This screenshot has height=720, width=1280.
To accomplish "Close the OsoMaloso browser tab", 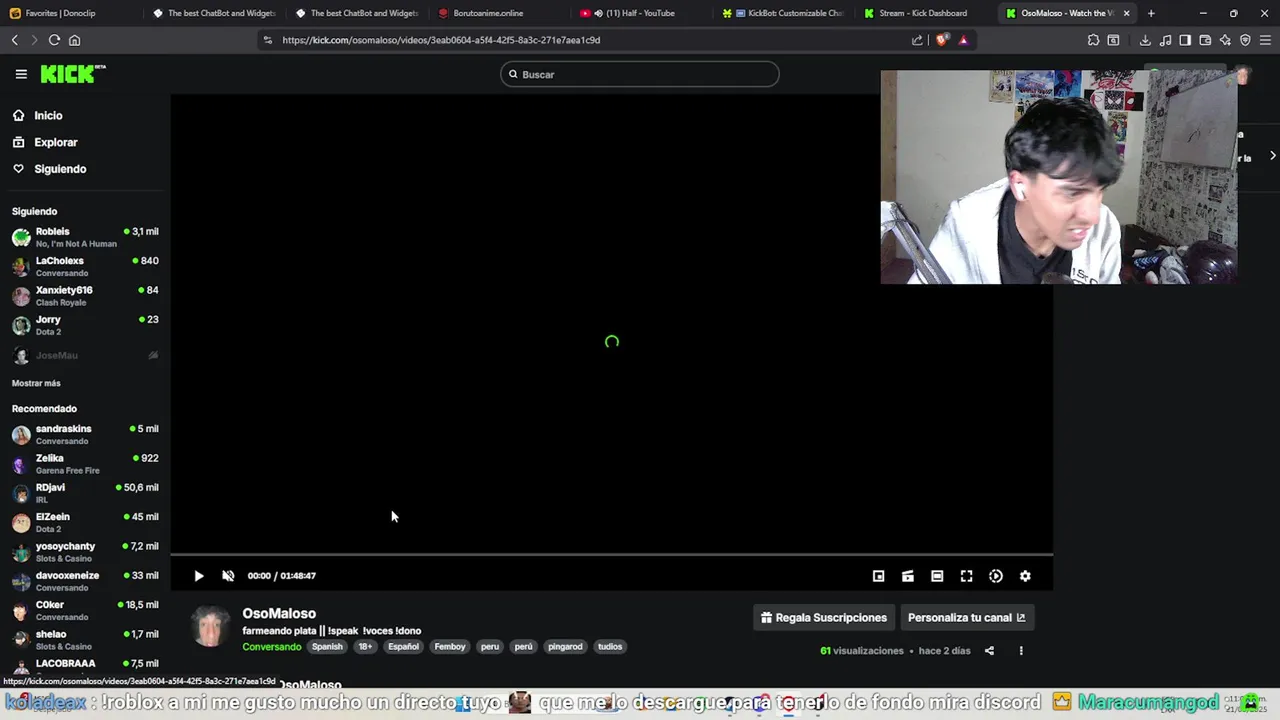I will pos(1127,13).
